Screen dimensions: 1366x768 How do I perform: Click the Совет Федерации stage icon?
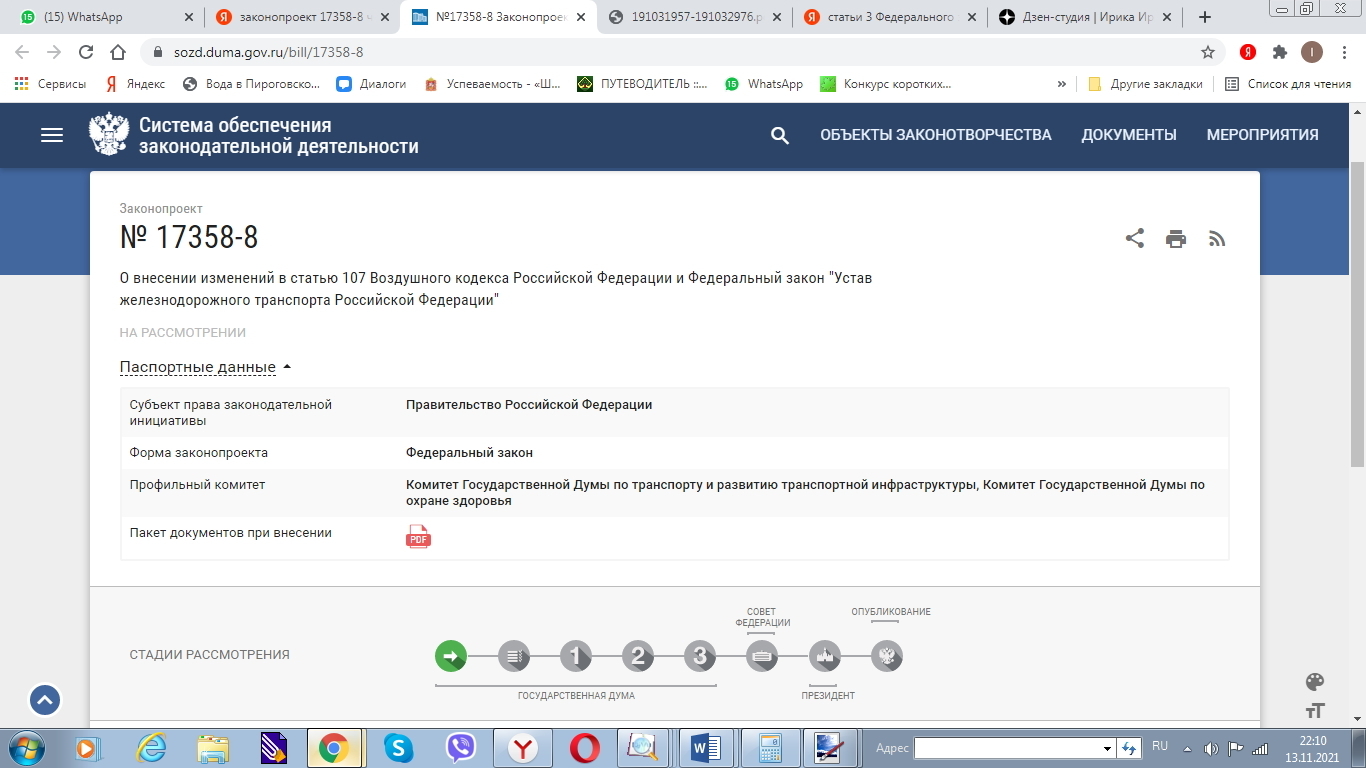pyautogui.click(x=761, y=657)
